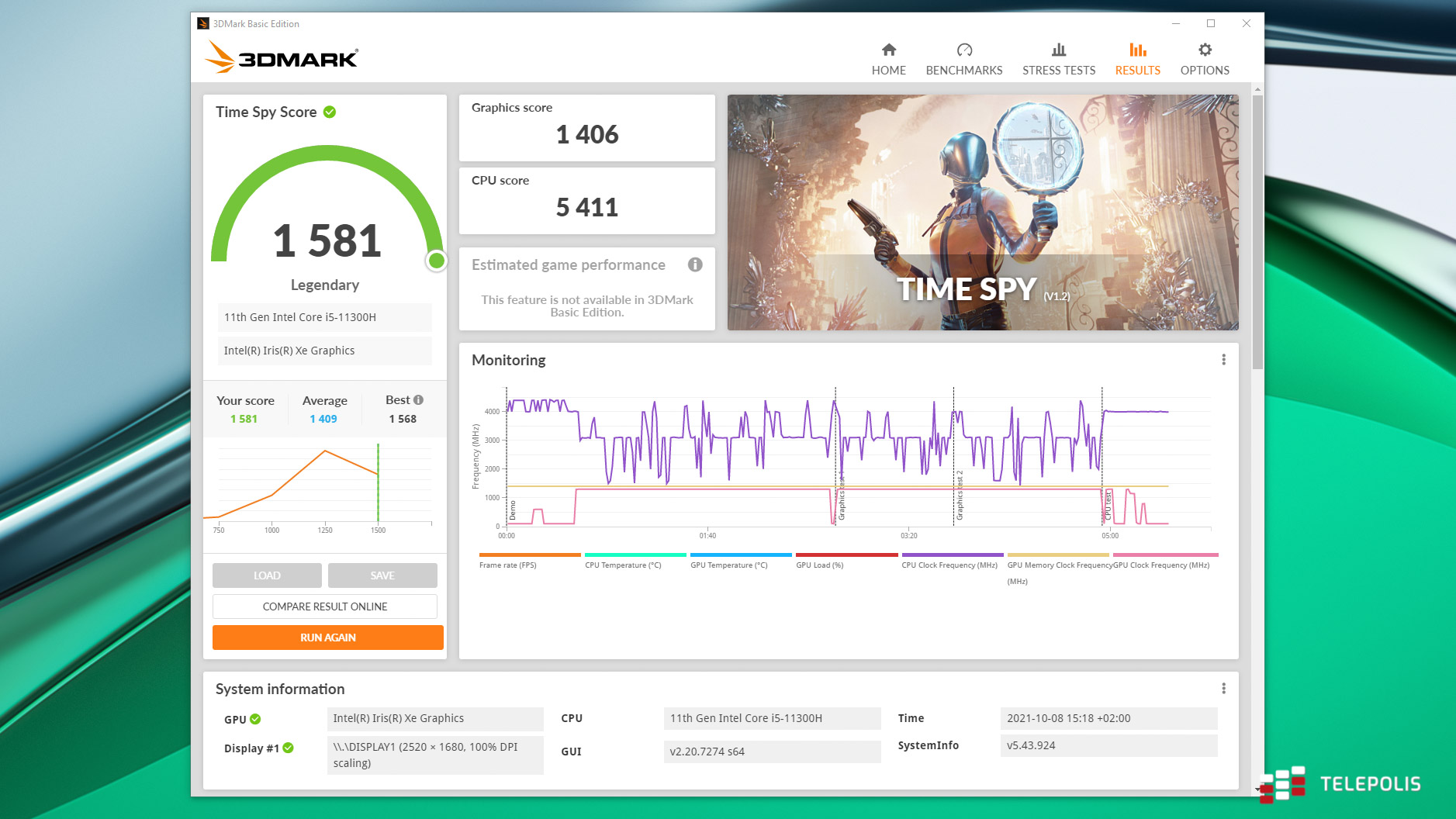Toggle the GPU Load legend series
The image size is (1456, 819).
coord(819,565)
